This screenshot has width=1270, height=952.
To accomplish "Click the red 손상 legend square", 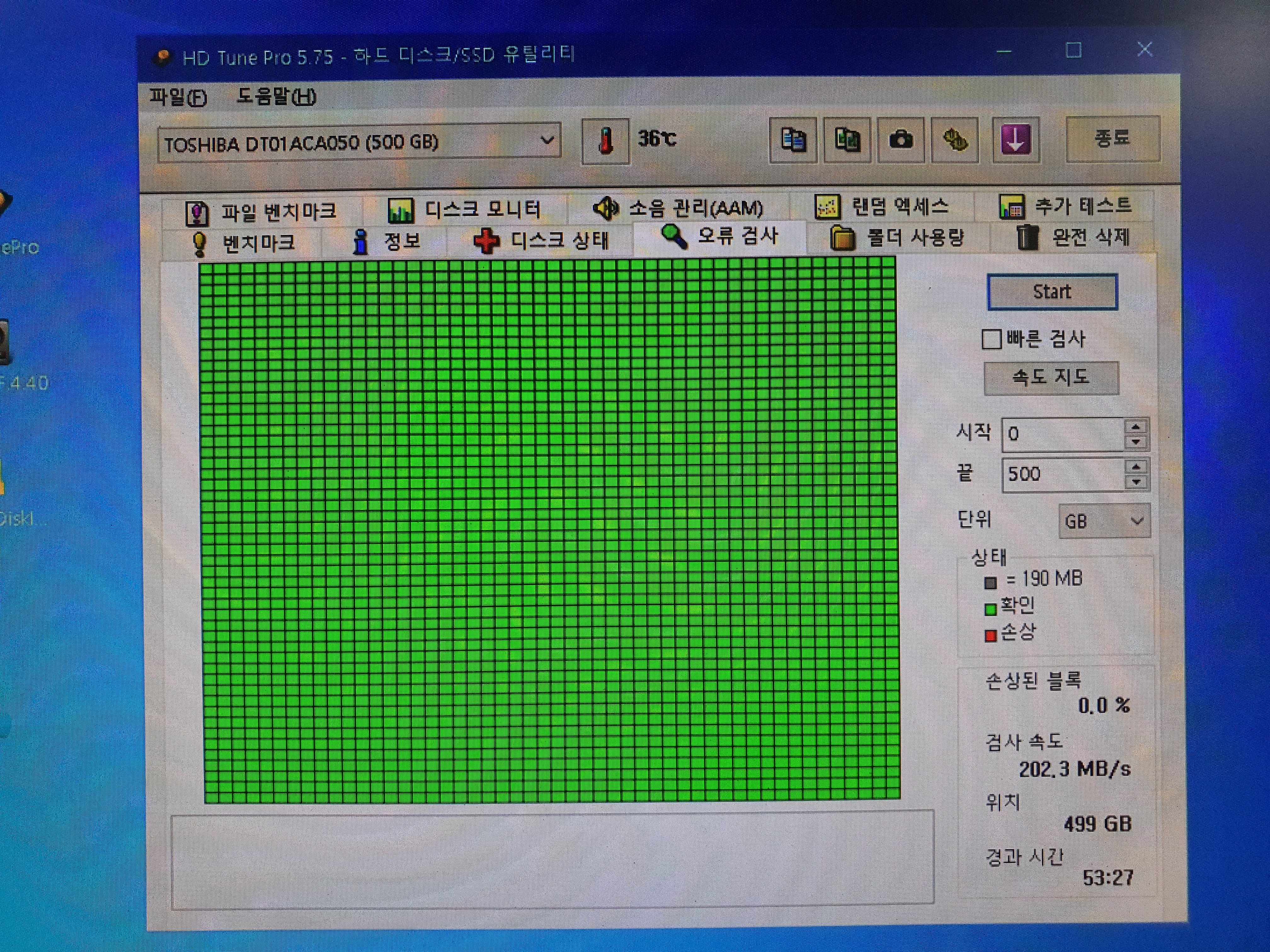I will (990, 636).
